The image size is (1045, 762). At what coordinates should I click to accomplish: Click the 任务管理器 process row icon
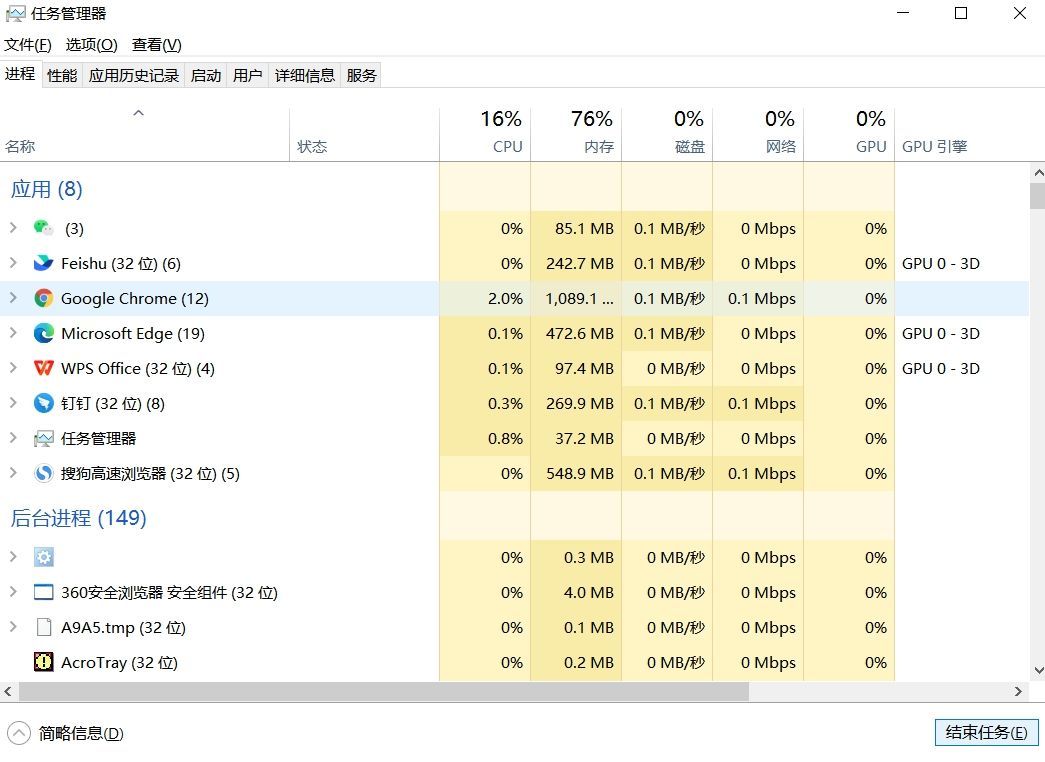point(43,438)
